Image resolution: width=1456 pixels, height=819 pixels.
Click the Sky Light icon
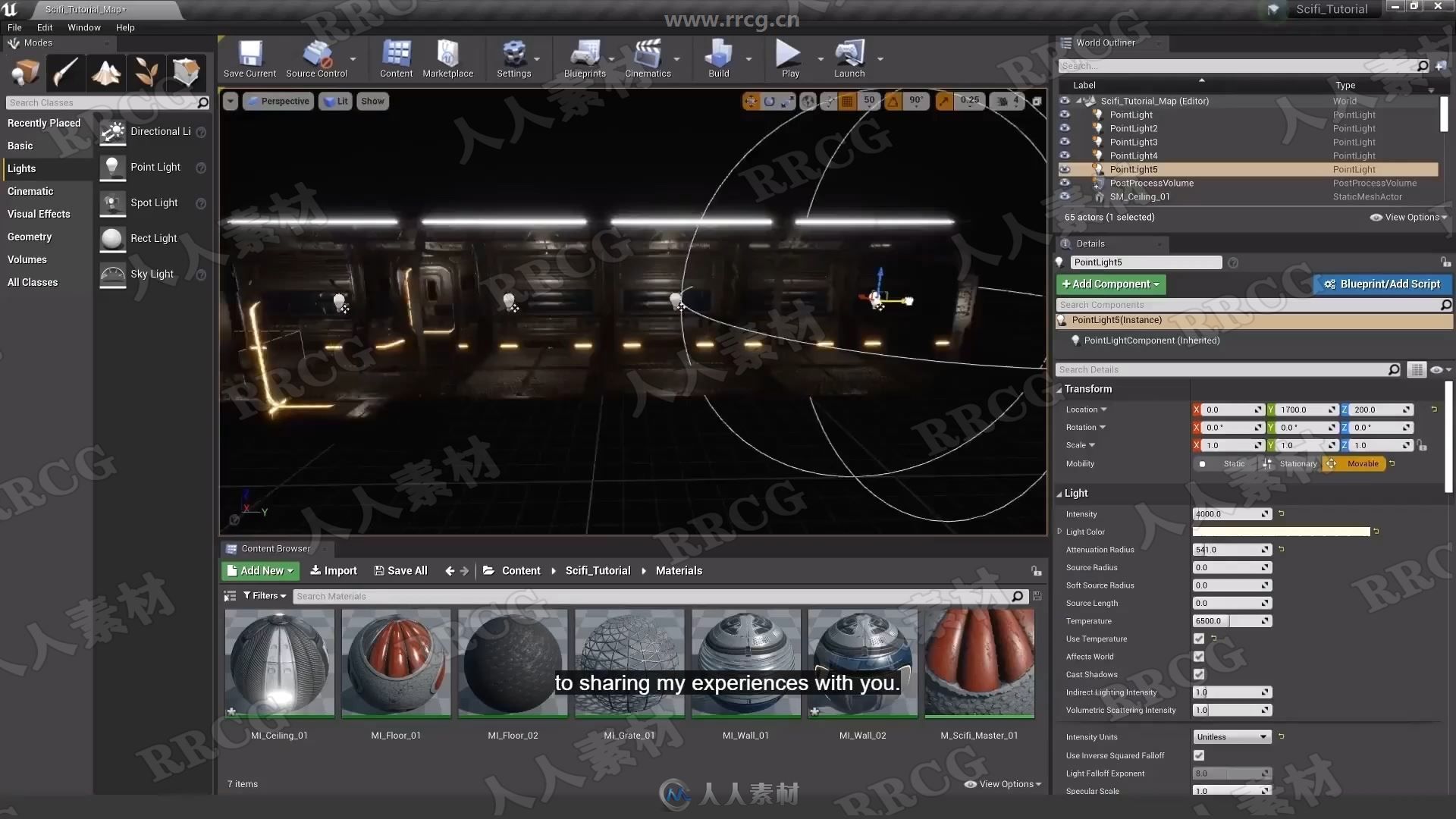[x=112, y=273]
